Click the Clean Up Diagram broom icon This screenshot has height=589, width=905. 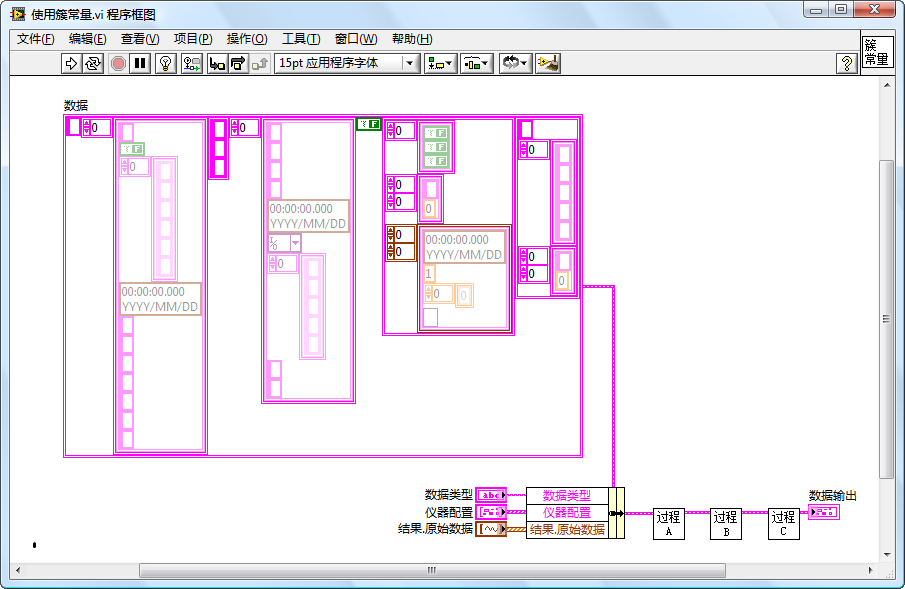[x=547, y=63]
